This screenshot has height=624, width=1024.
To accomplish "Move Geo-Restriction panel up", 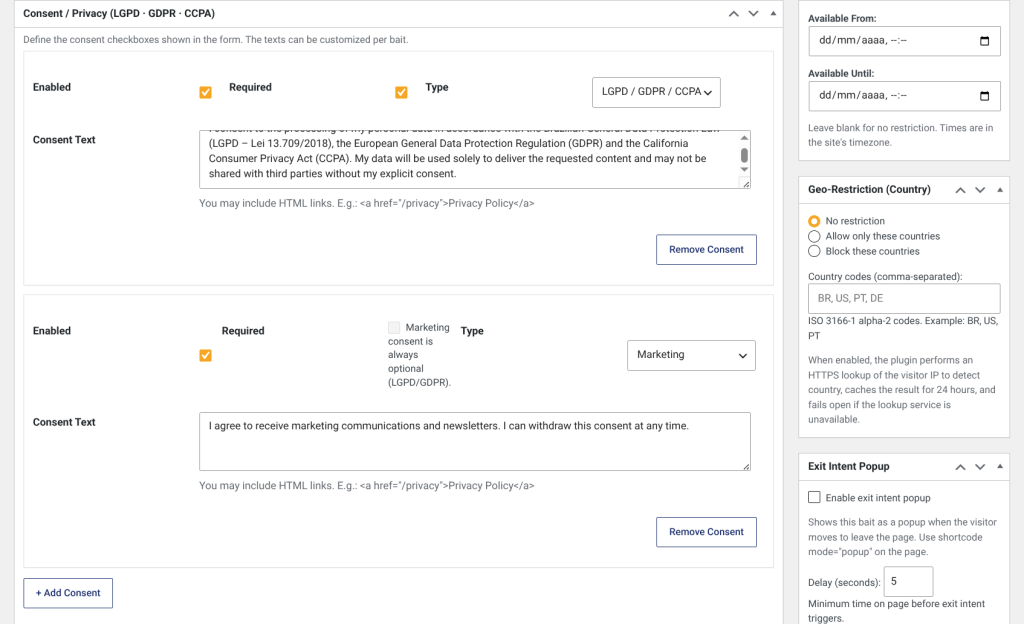I will click(960, 190).
